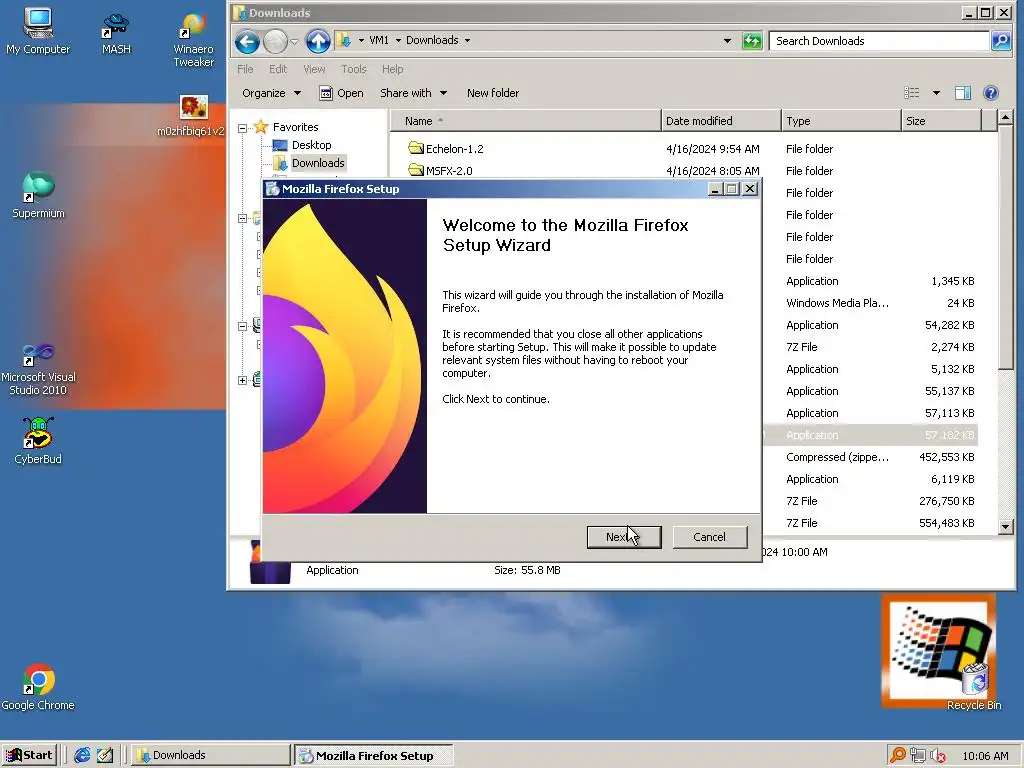Open the Edit menu
This screenshot has height=768, width=1024.
tap(278, 69)
